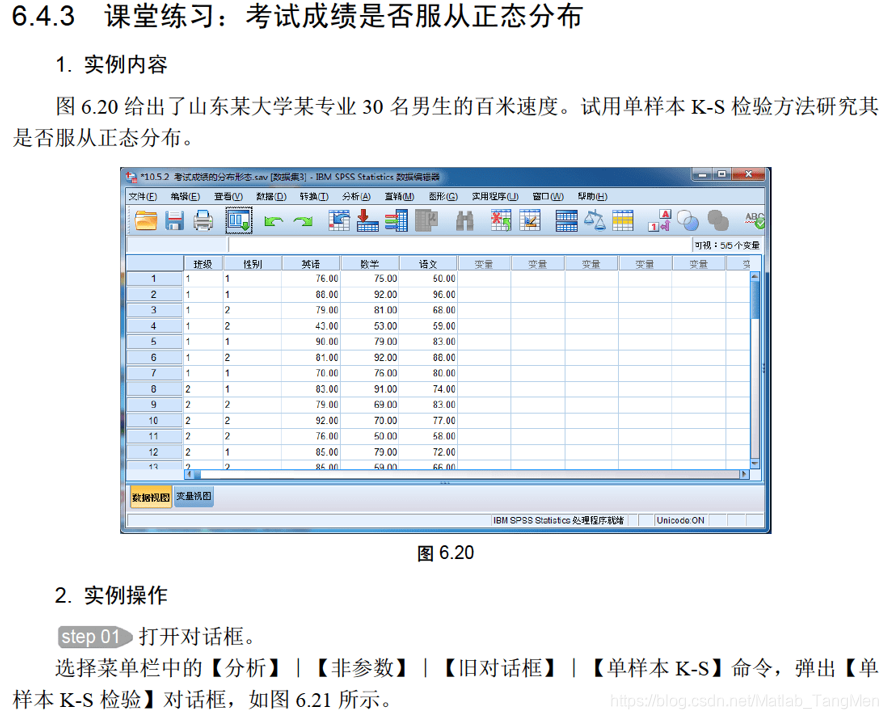Viewport: 888px width, 719px height.
Task: Select the 语文 column header
Action: tap(428, 264)
